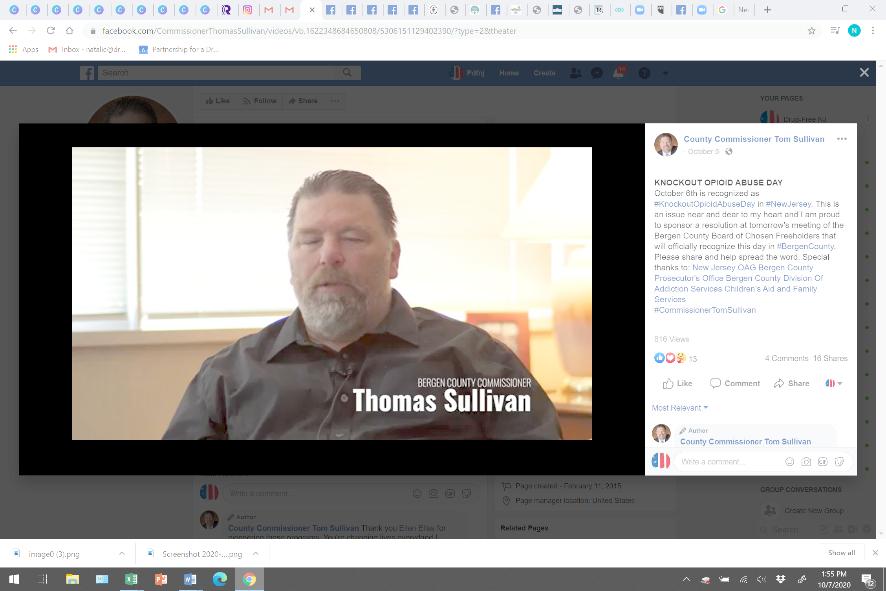Open the post options three-dot menu
The image size is (886, 591).
(842, 139)
